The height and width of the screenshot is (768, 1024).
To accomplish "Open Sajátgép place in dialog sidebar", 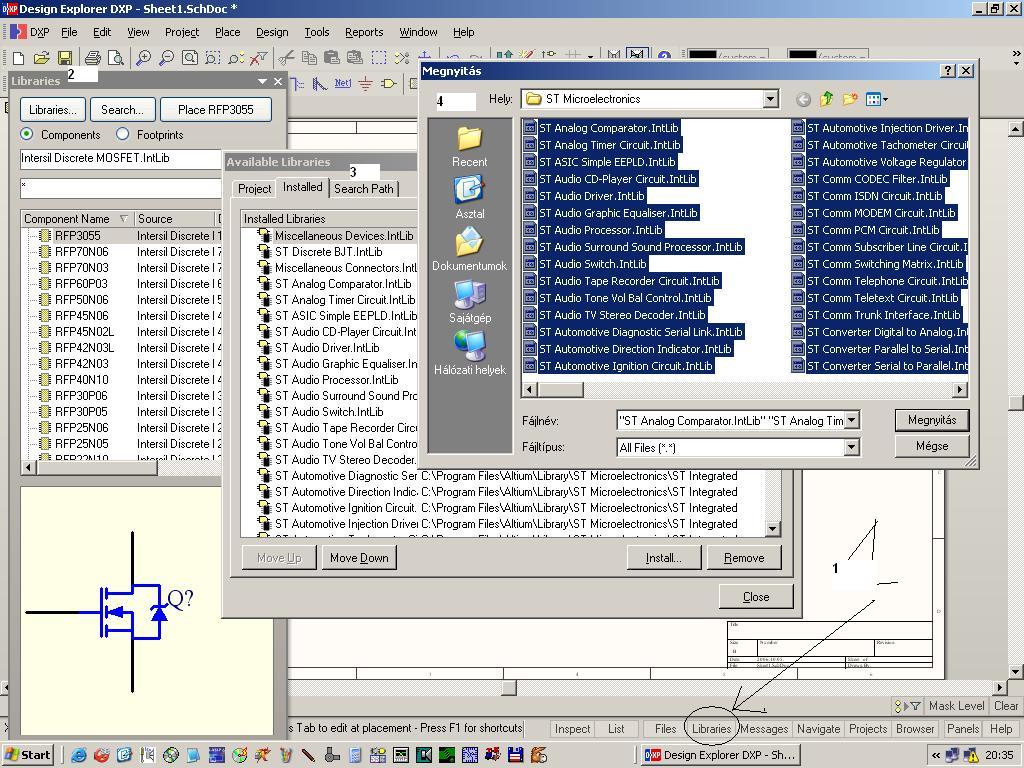I will 470,302.
